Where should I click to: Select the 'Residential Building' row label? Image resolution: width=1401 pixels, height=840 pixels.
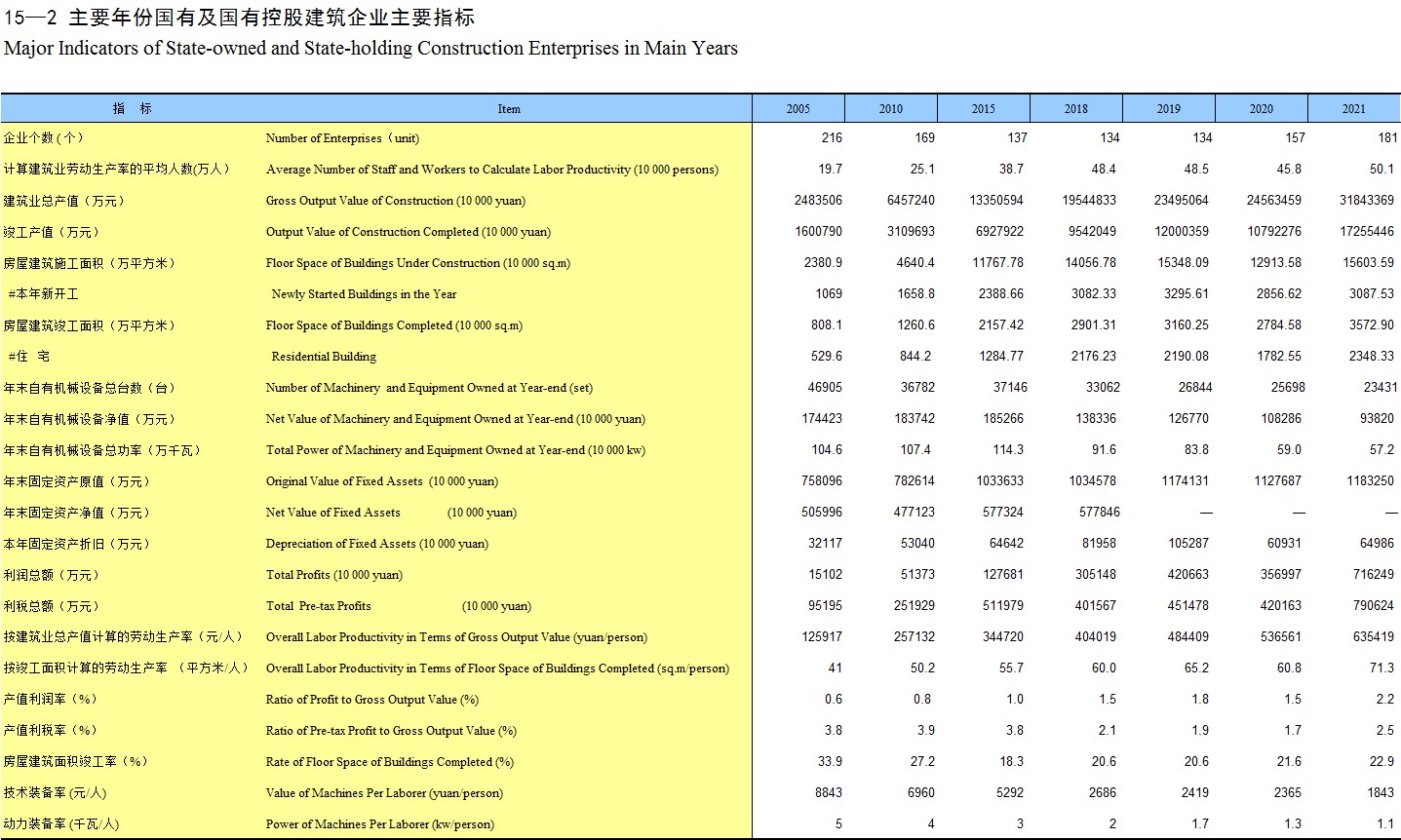point(324,357)
